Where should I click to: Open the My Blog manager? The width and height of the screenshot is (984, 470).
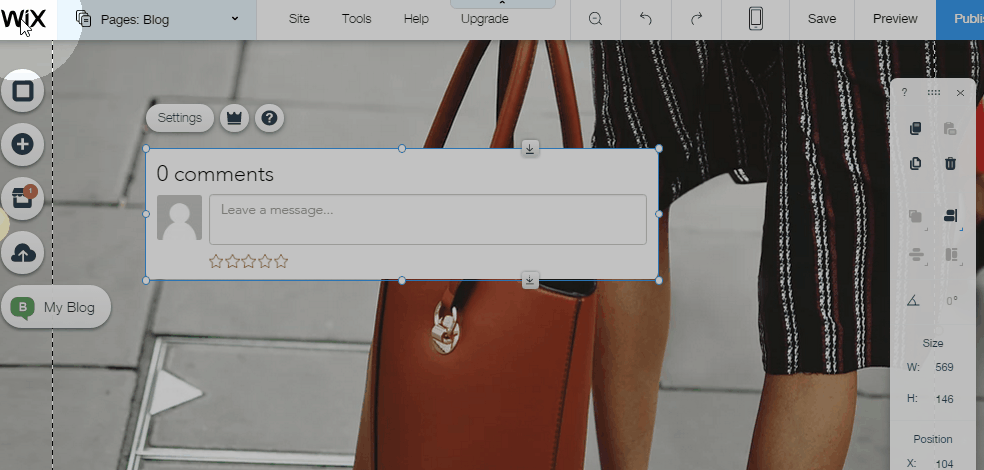click(x=56, y=307)
